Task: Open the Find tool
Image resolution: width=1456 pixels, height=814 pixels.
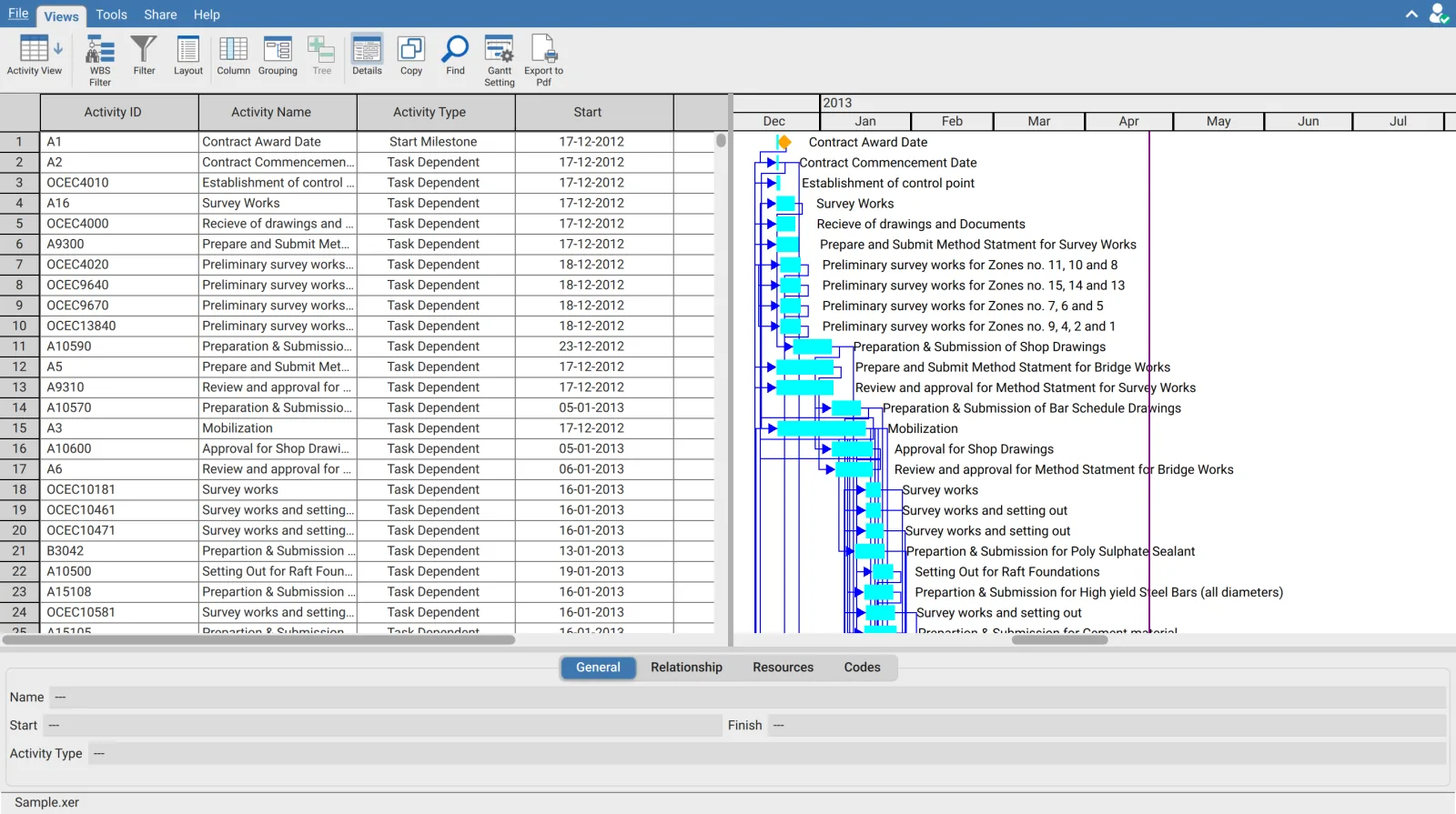Action: [x=455, y=56]
